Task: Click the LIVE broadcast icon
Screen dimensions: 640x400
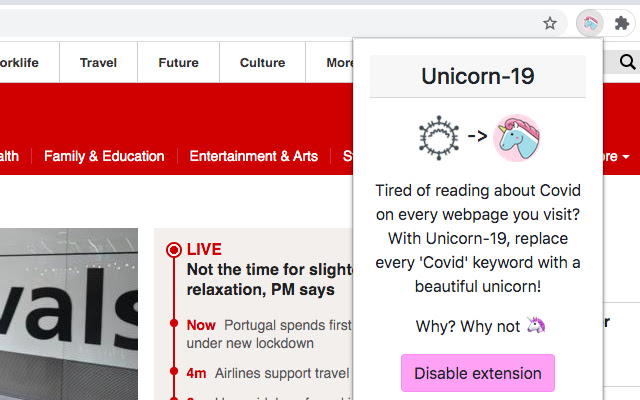Action: tap(174, 250)
